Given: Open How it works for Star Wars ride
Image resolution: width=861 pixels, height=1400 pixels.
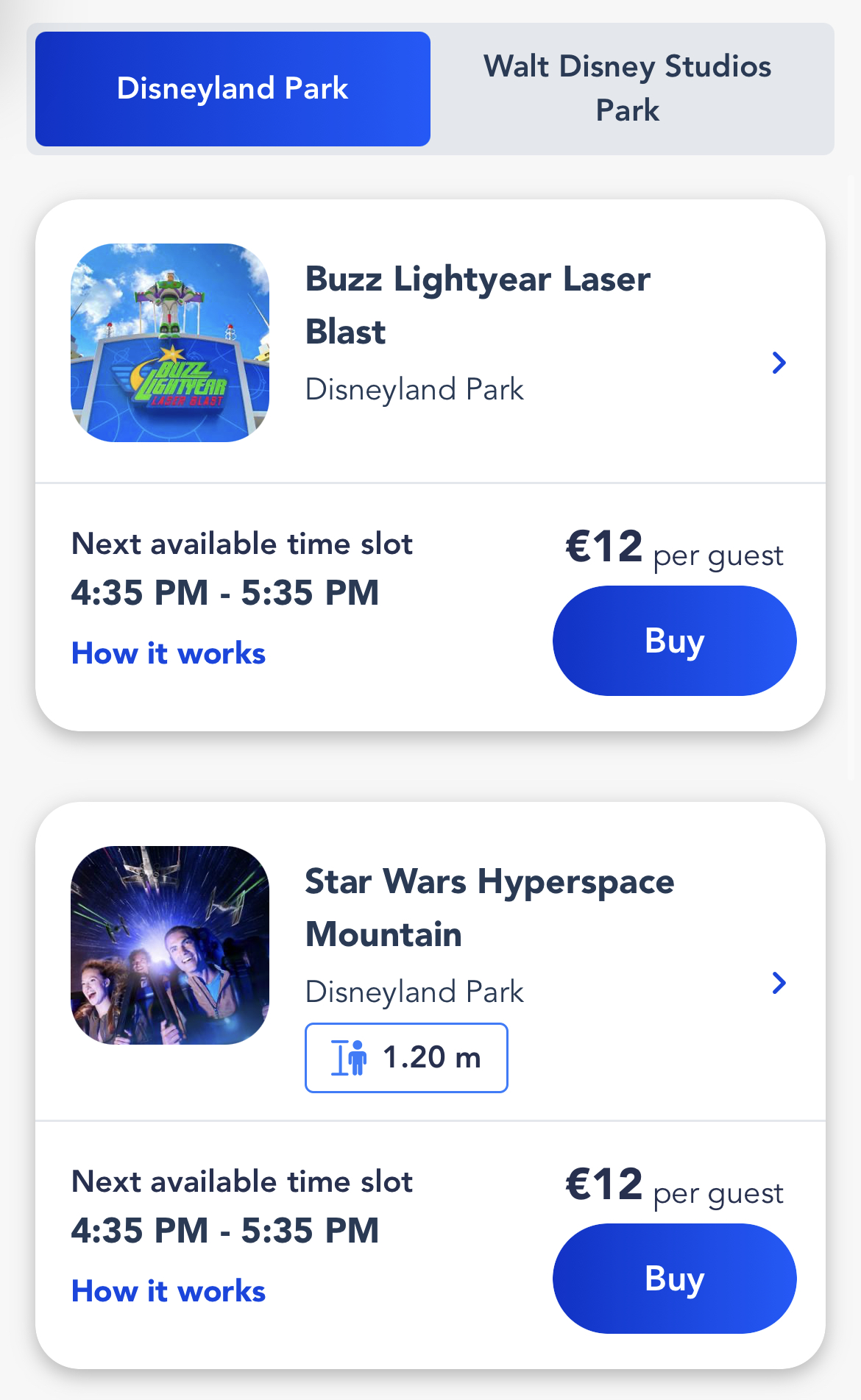Looking at the screenshot, I should (169, 1291).
